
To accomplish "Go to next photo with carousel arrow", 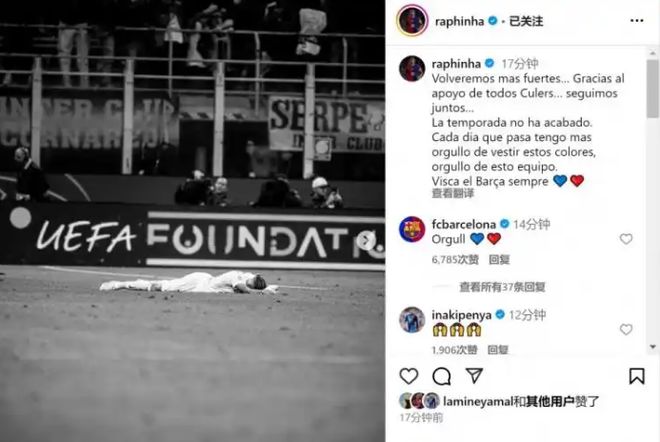I will coord(366,240).
